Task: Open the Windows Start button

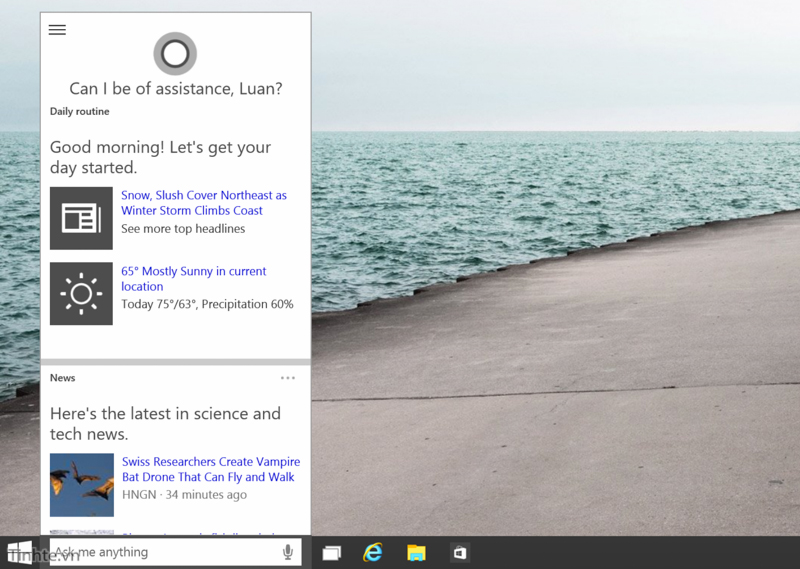Action: coord(20,553)
